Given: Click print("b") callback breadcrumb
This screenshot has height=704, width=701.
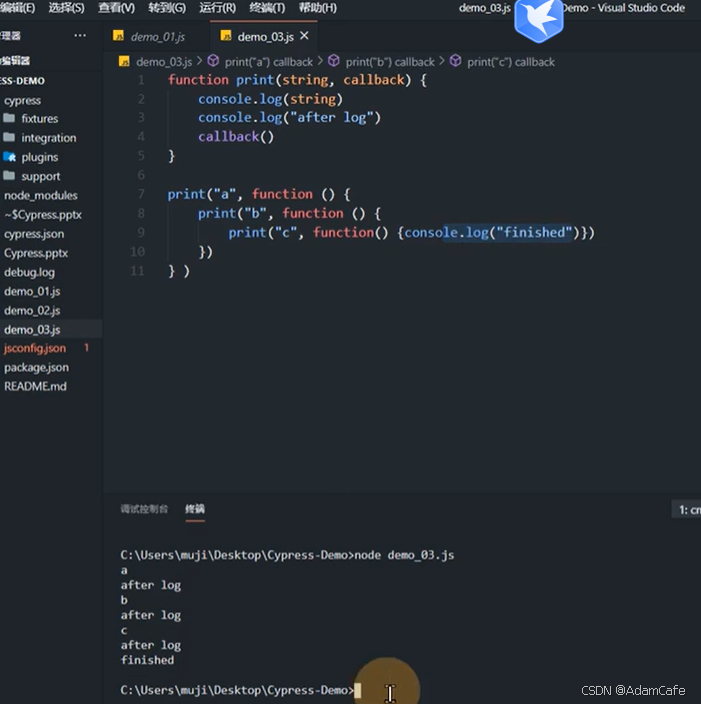Looking at the screenshot, I should click(x=390, y=62).
